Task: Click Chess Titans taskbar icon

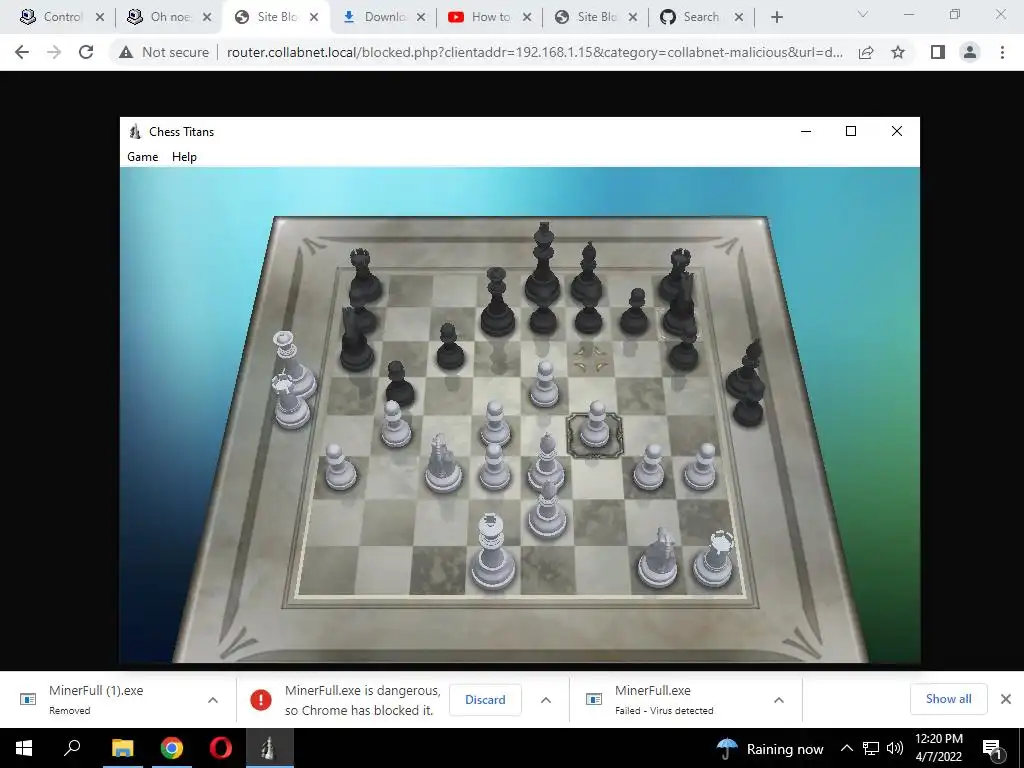Action: [x=269, y=748]
